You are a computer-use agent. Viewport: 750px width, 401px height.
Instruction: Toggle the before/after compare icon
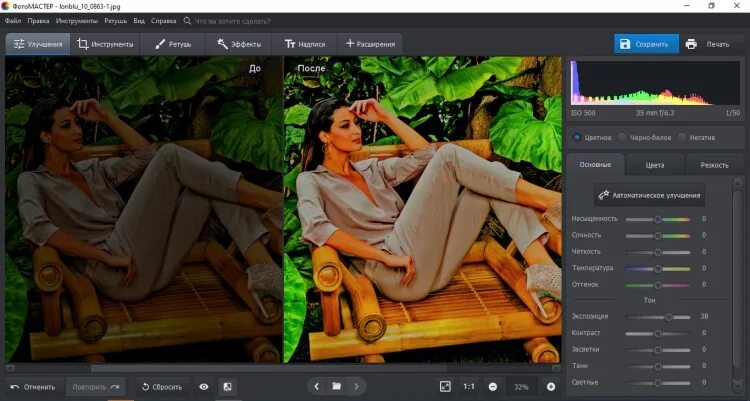(x=227, y=387)
